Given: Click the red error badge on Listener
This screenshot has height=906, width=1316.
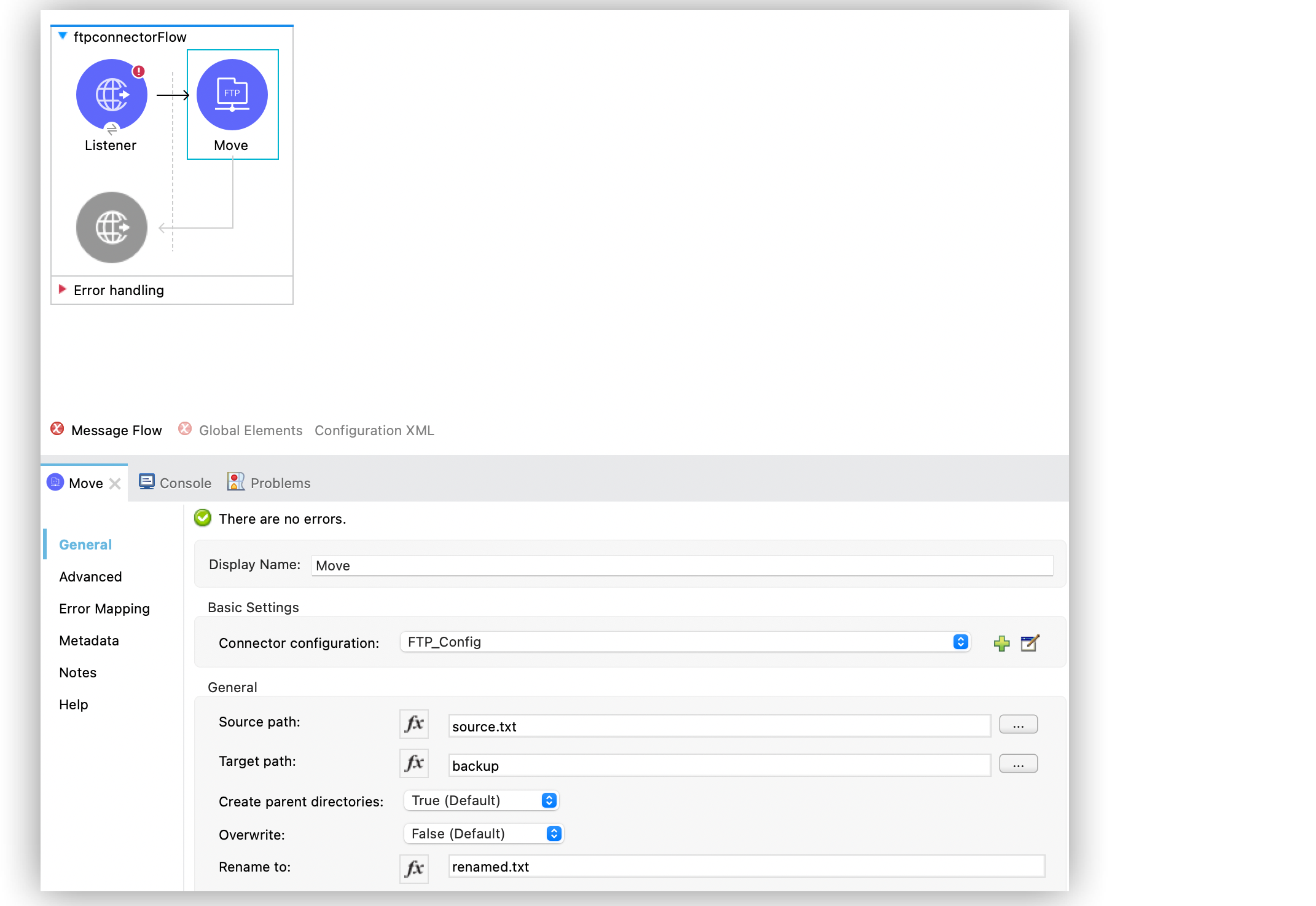Looking at the screenshot, I should tap(139, 71).
